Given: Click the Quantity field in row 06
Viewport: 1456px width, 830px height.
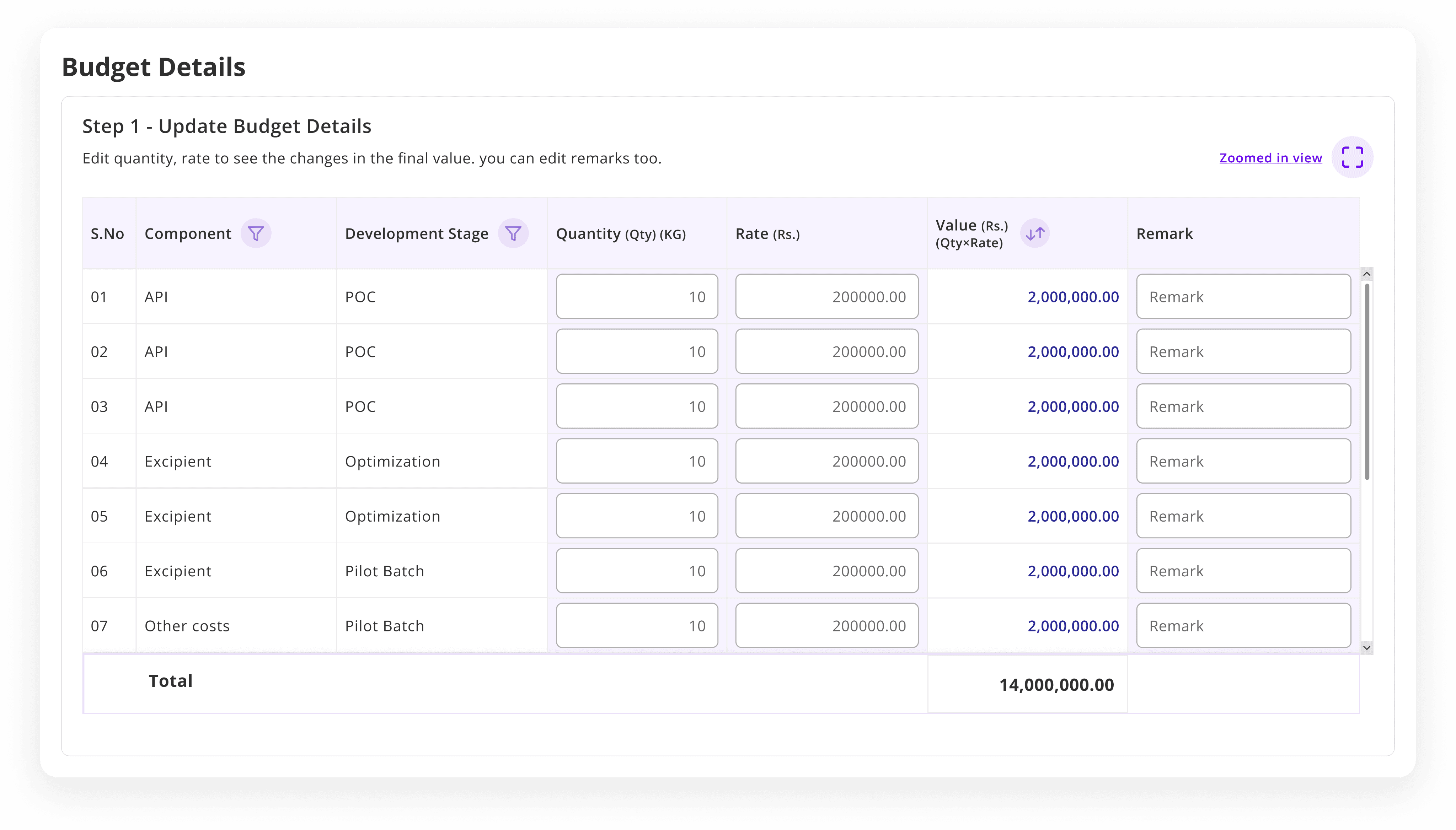Looking at the screenshot, I should (x=636, y=571).
